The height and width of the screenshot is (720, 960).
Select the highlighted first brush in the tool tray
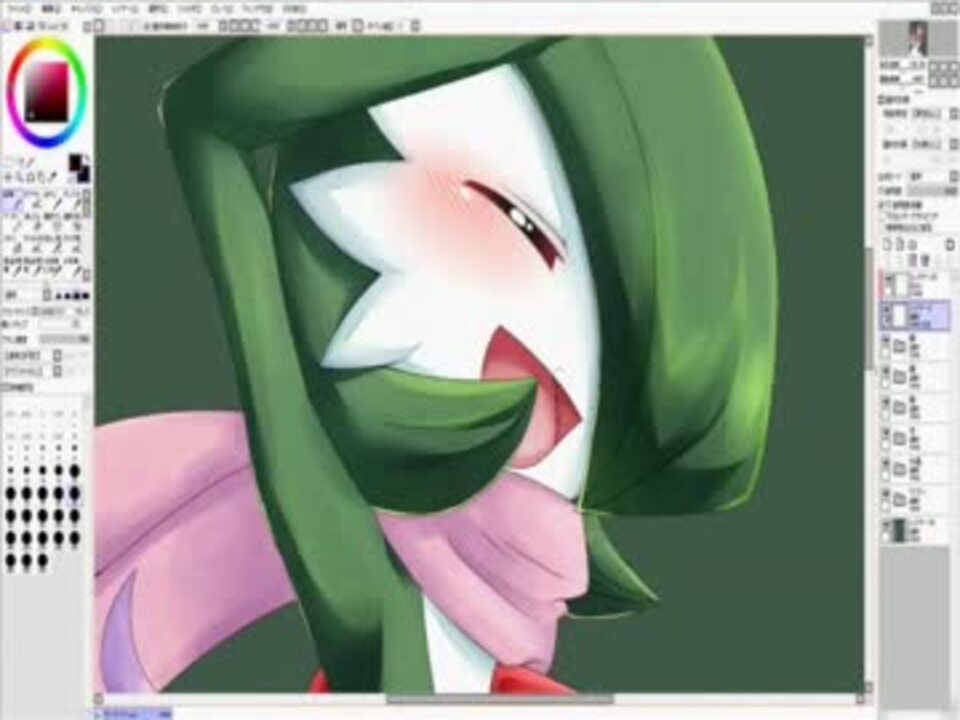12,200
